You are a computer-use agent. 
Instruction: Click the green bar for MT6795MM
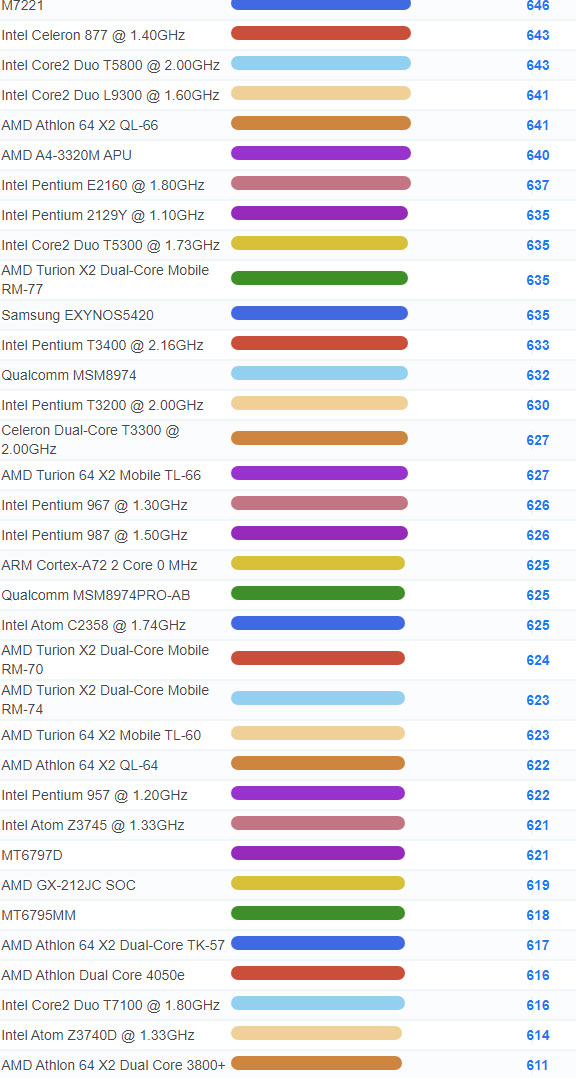318,913
